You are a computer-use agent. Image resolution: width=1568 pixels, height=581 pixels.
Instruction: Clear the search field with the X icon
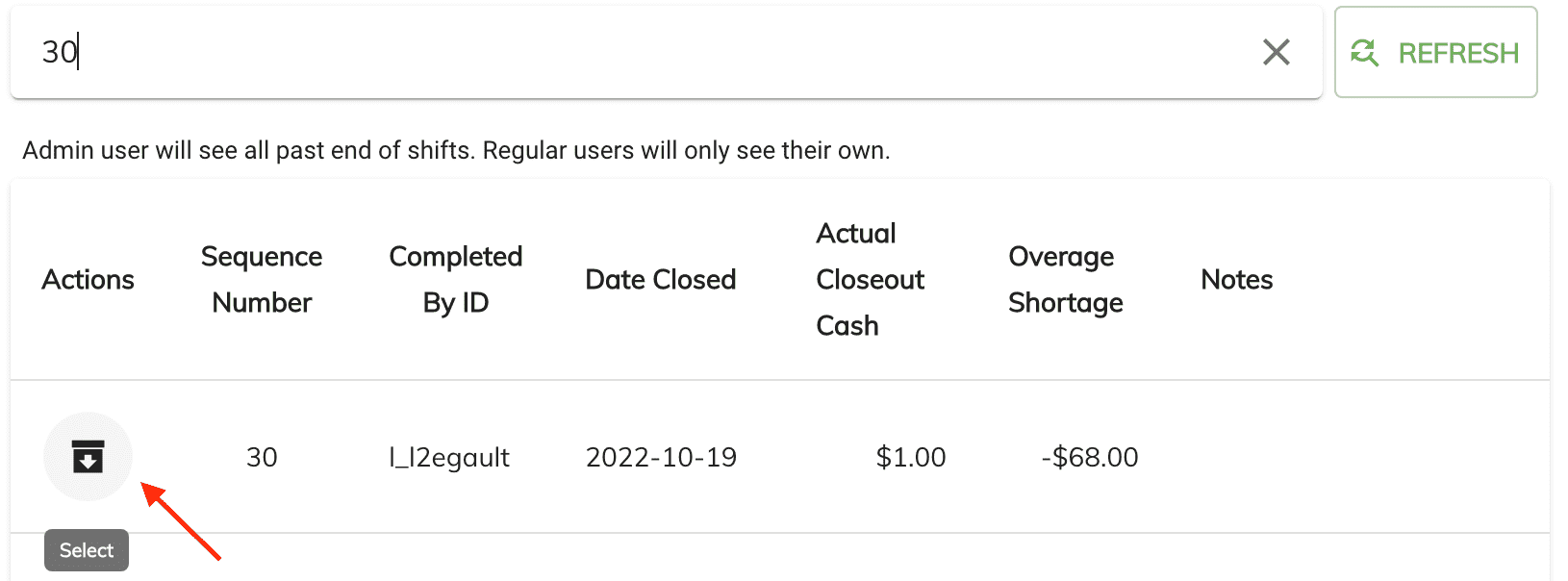[1276, 52]
